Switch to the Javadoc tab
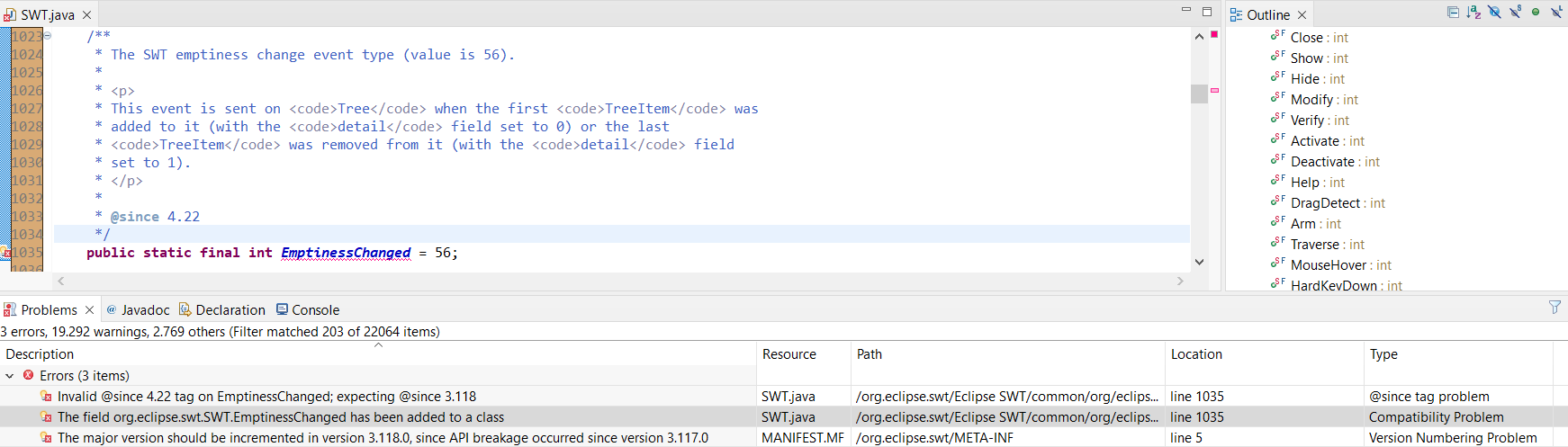This screenshot has height=447, width=1568. tap(138, 310)
